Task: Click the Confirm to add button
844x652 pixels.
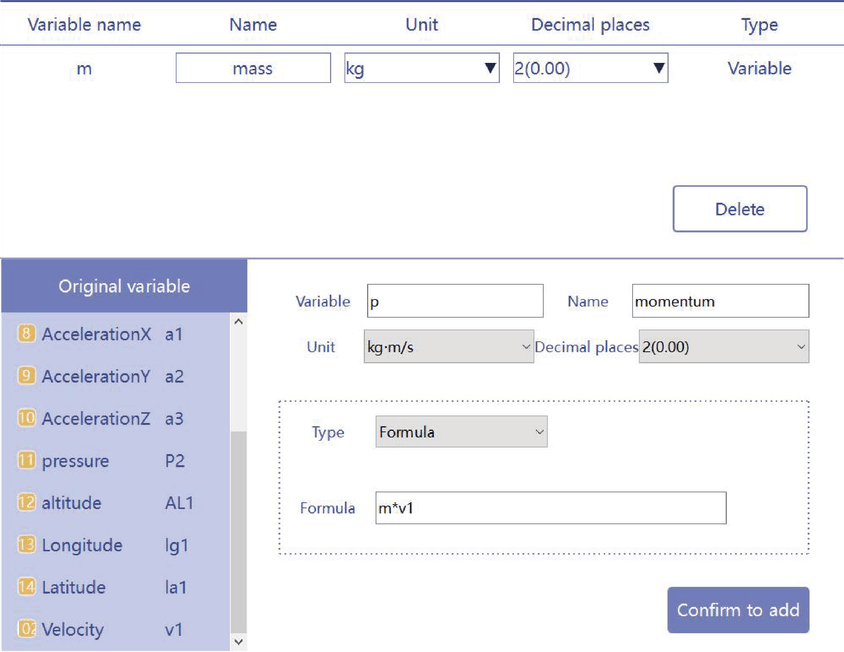Action: 738,610
